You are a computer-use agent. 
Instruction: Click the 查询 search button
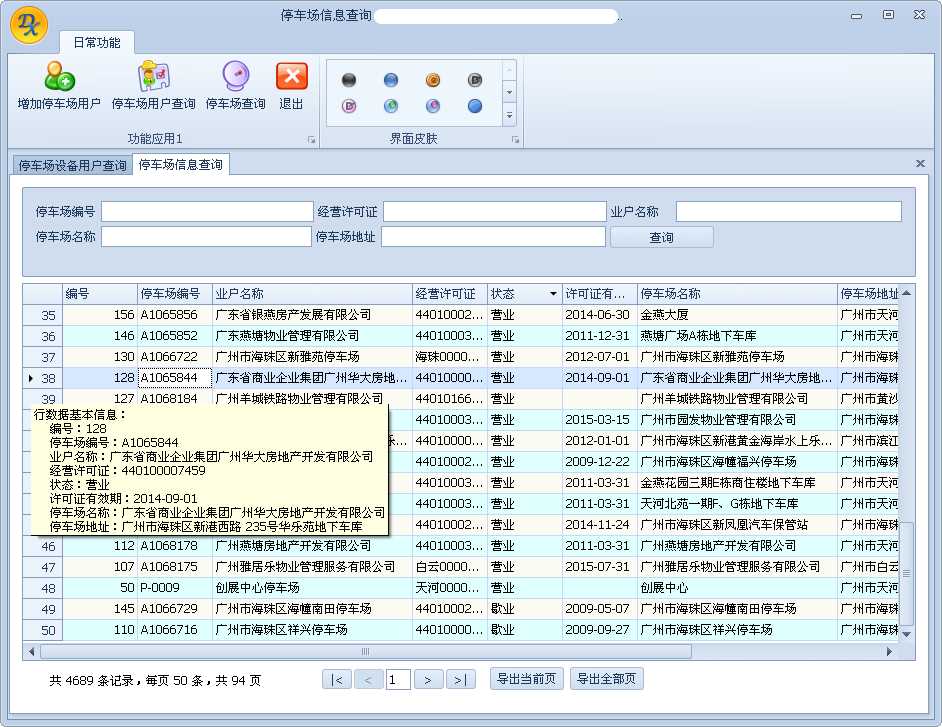click(x=661, y=237)
